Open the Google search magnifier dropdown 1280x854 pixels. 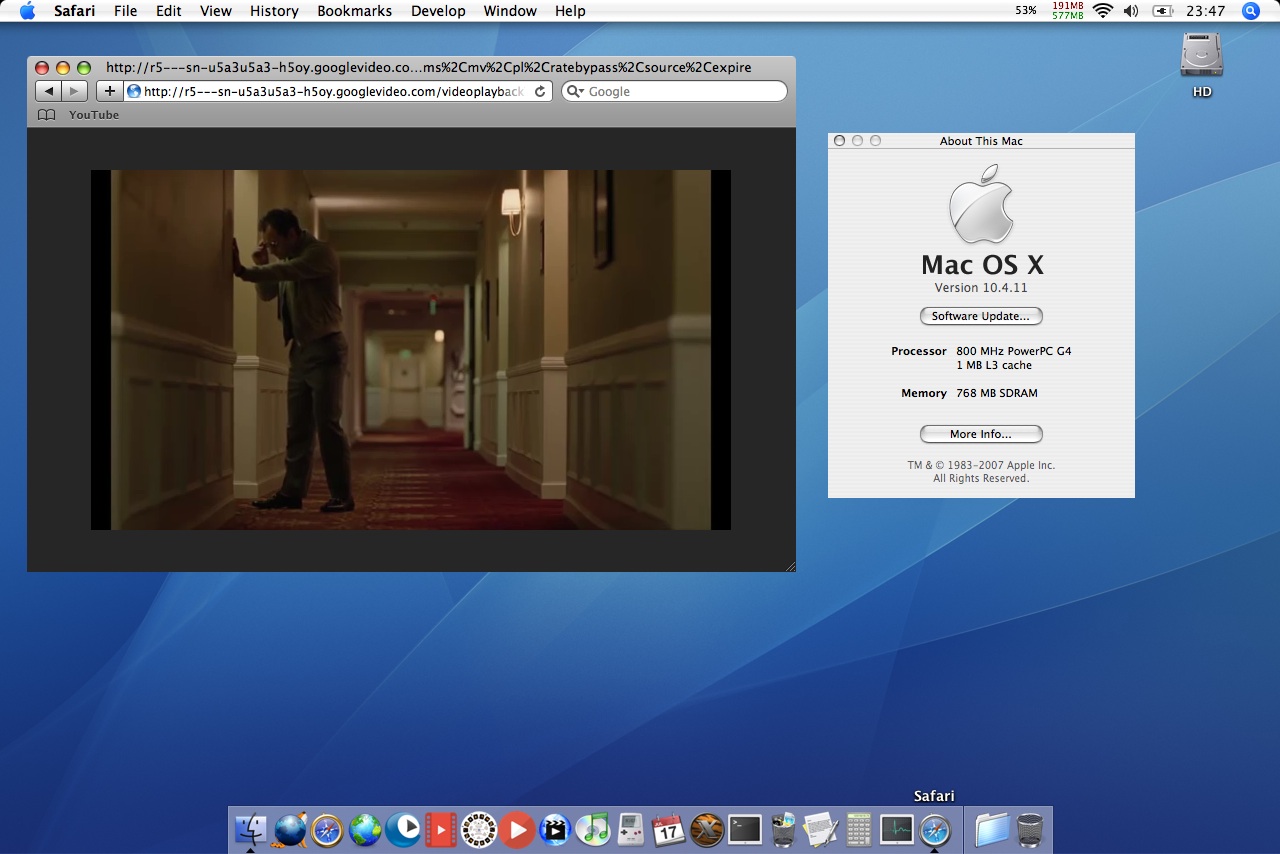click(x=575, y=91)
